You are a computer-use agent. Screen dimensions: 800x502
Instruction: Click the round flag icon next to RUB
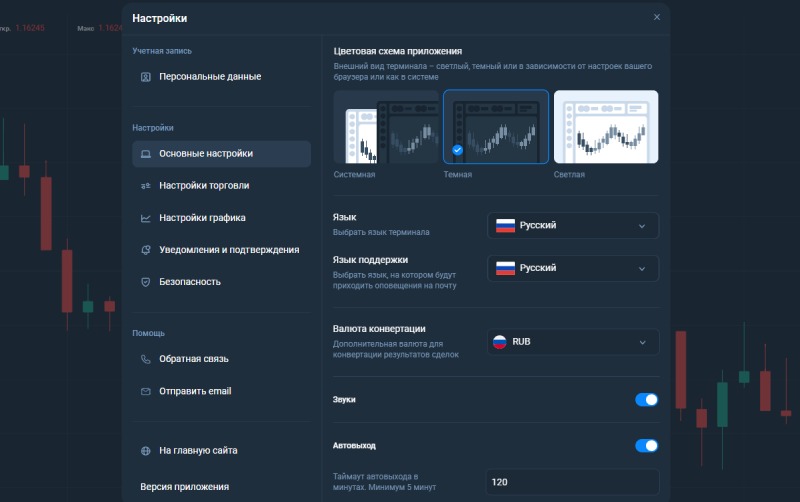[x=499, y=342]
